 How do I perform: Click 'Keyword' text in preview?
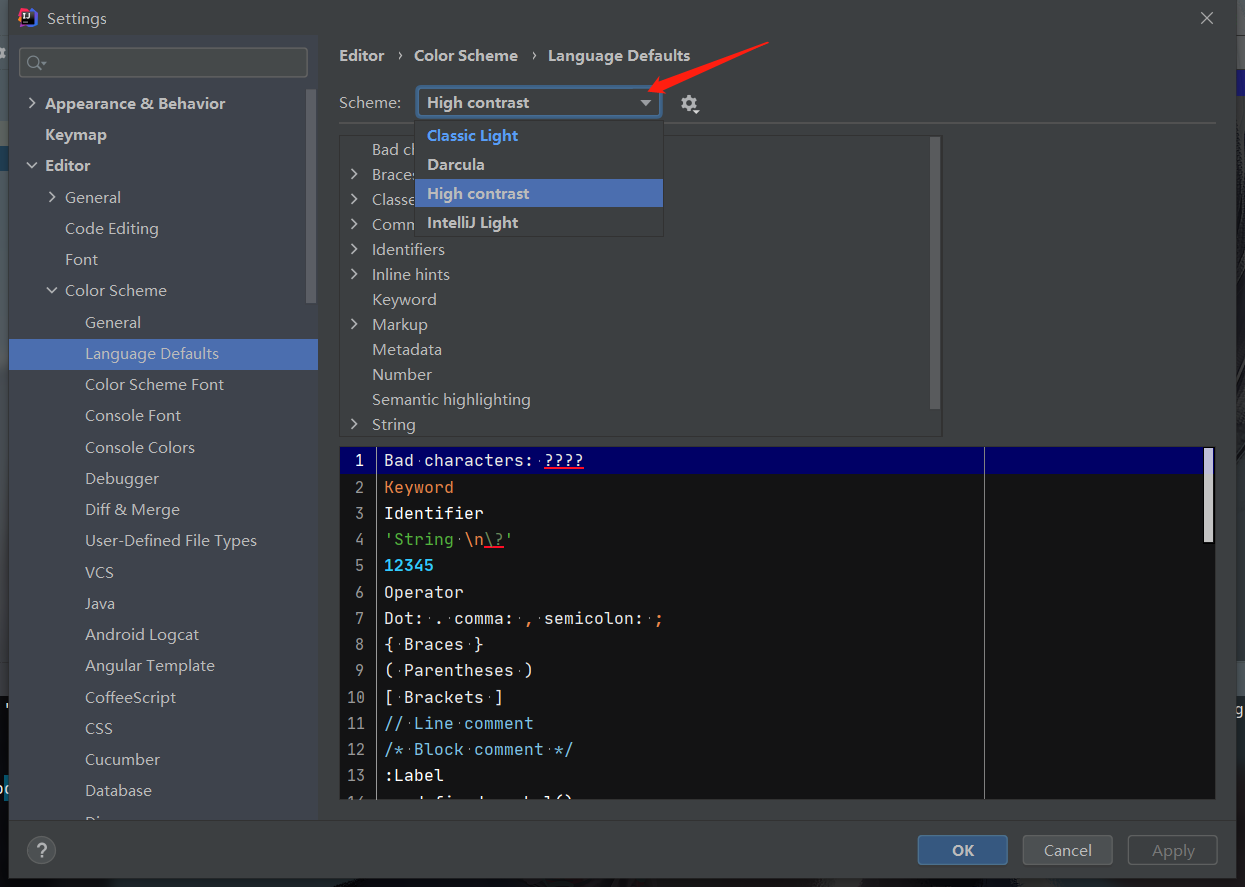pyautogui.click(x=419, y=487)
